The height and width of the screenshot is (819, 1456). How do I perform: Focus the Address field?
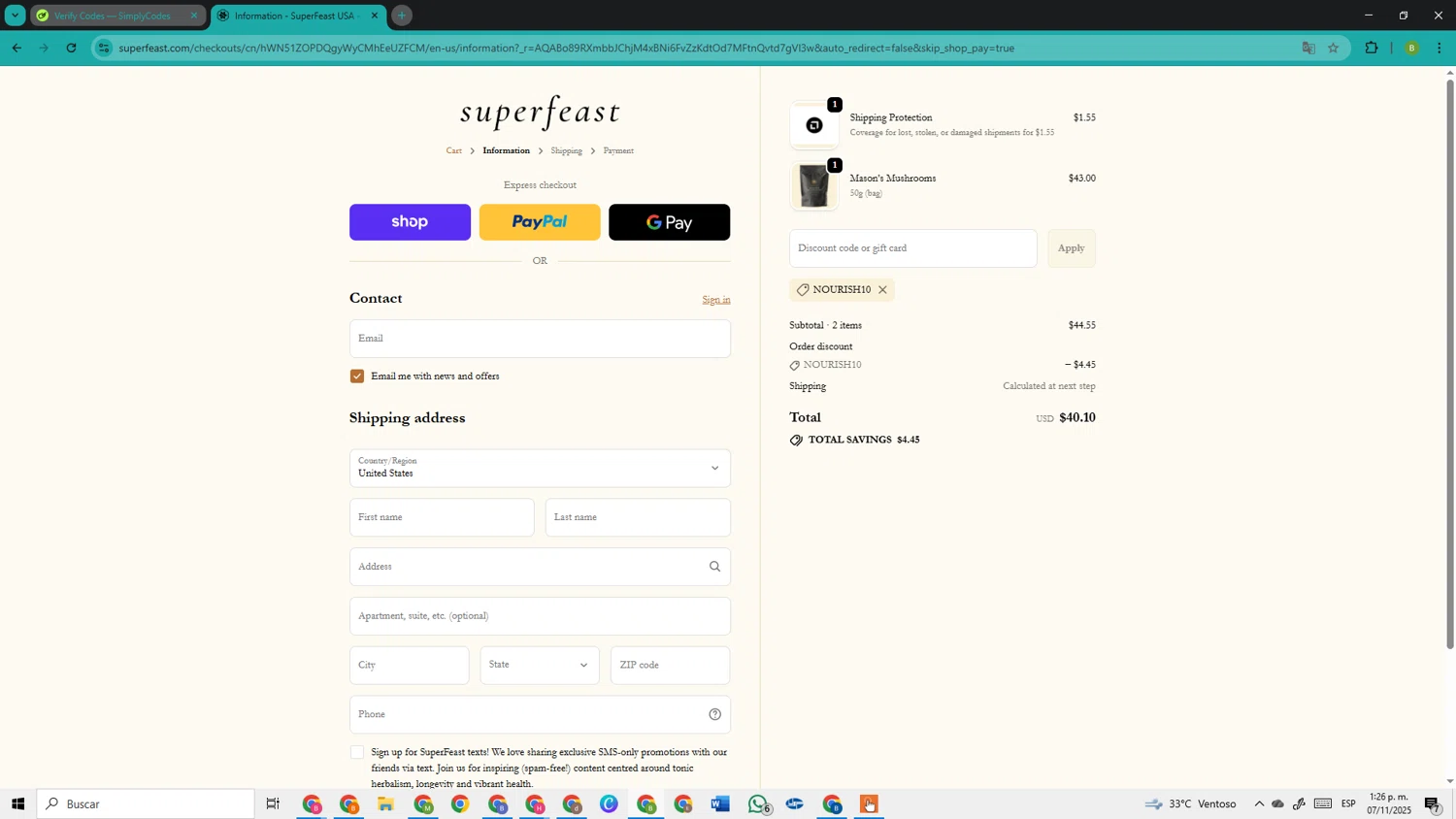coord(540,567)
